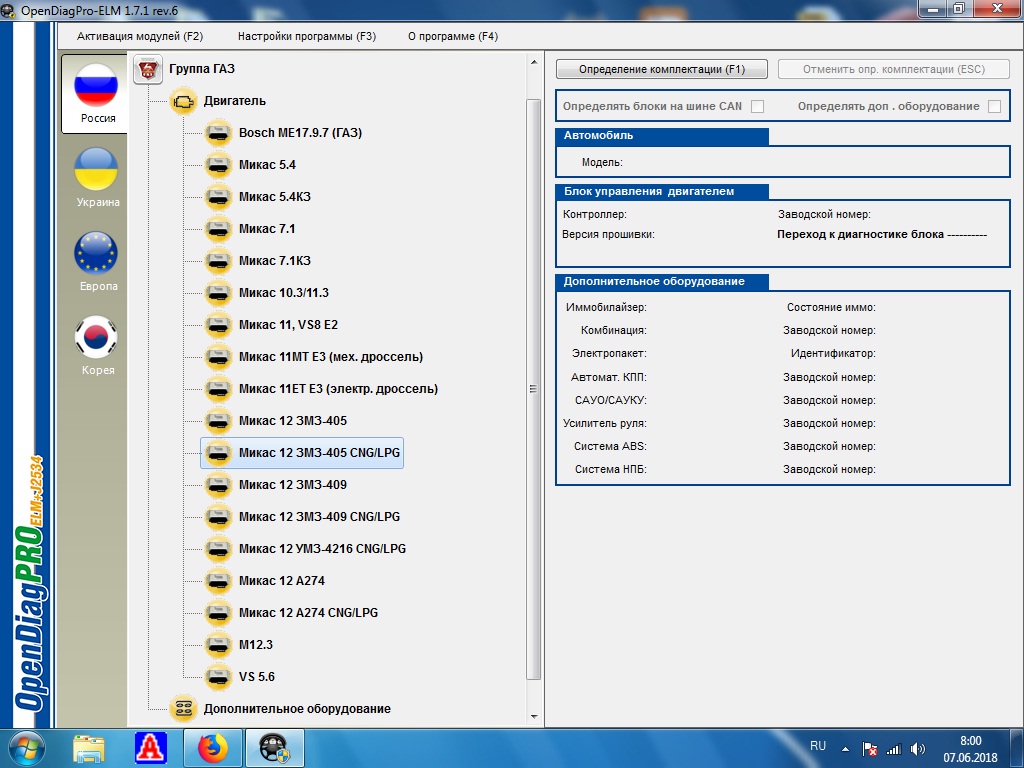Select Микас 7.1 tree item
This screenshot has width=1024, height=768.
pyautogui.click(x=267, y=229)
